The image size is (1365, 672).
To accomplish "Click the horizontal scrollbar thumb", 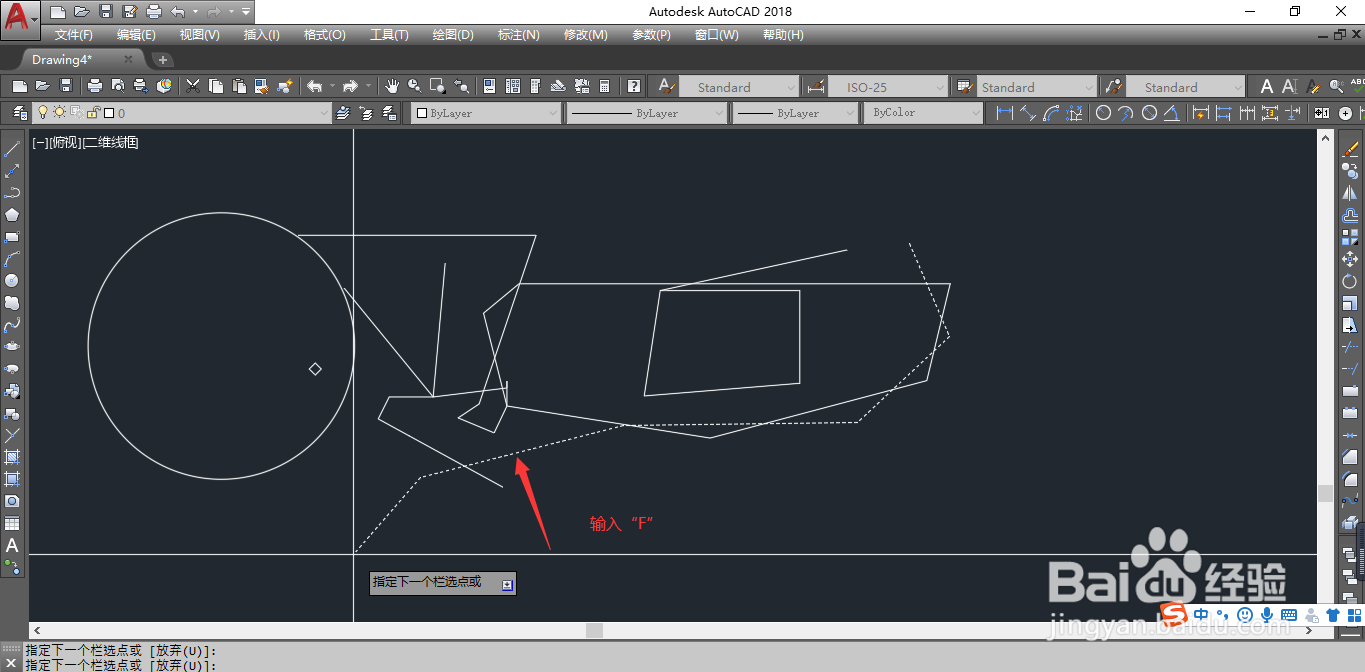I will point(594,630).
